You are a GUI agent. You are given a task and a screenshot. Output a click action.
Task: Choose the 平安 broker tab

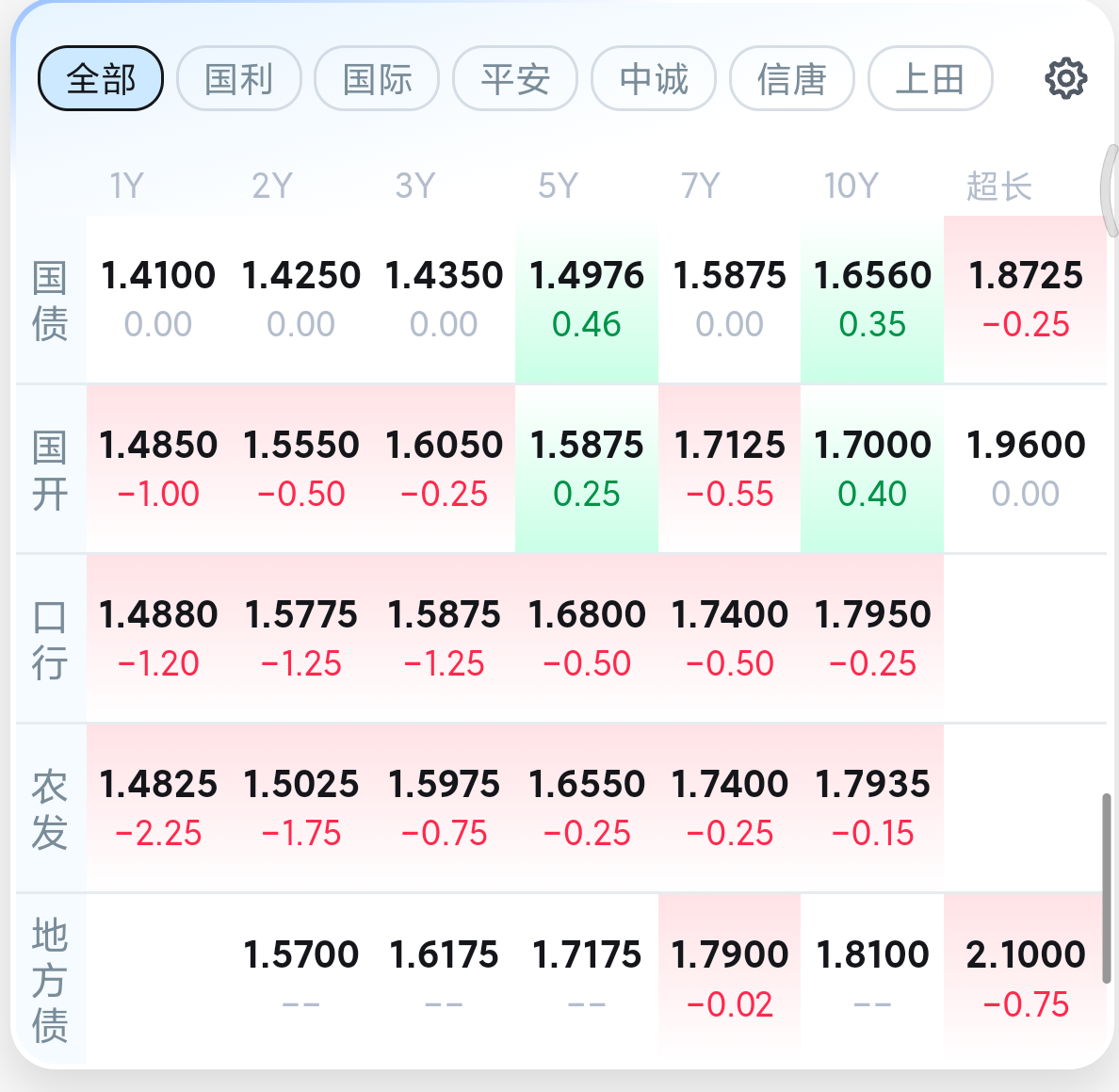pos(515,78)
